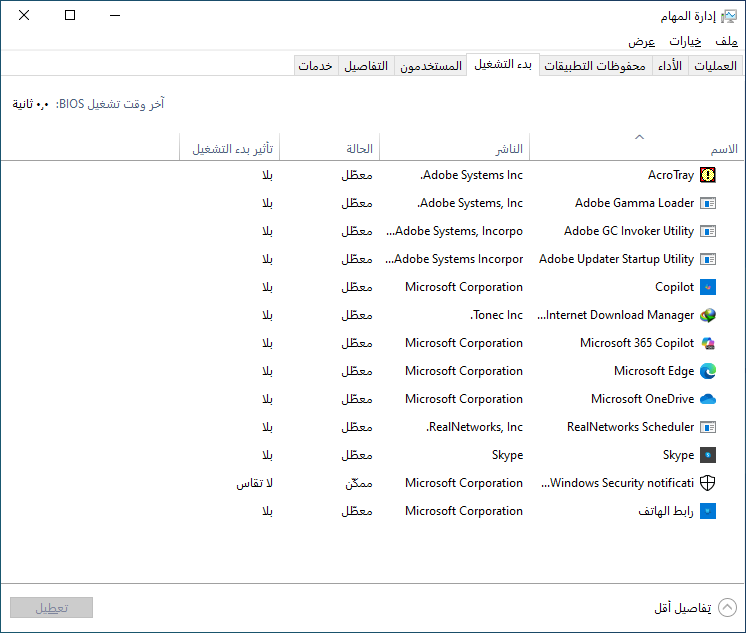Click the Microsoft OneDrive cloud icon
The height and width of the screenshot is (633, 746).
click(x=708, y=399)
